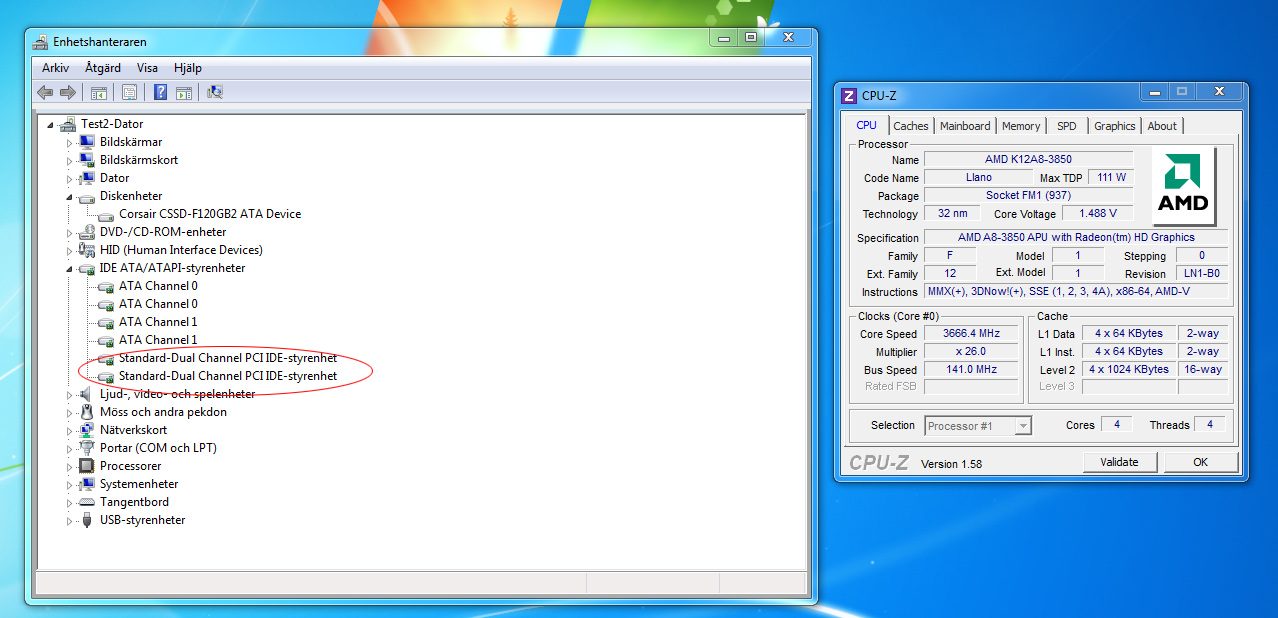1278x618 pixels.
Task: Open the Visa menu
Action: click(x=147, y=68)
